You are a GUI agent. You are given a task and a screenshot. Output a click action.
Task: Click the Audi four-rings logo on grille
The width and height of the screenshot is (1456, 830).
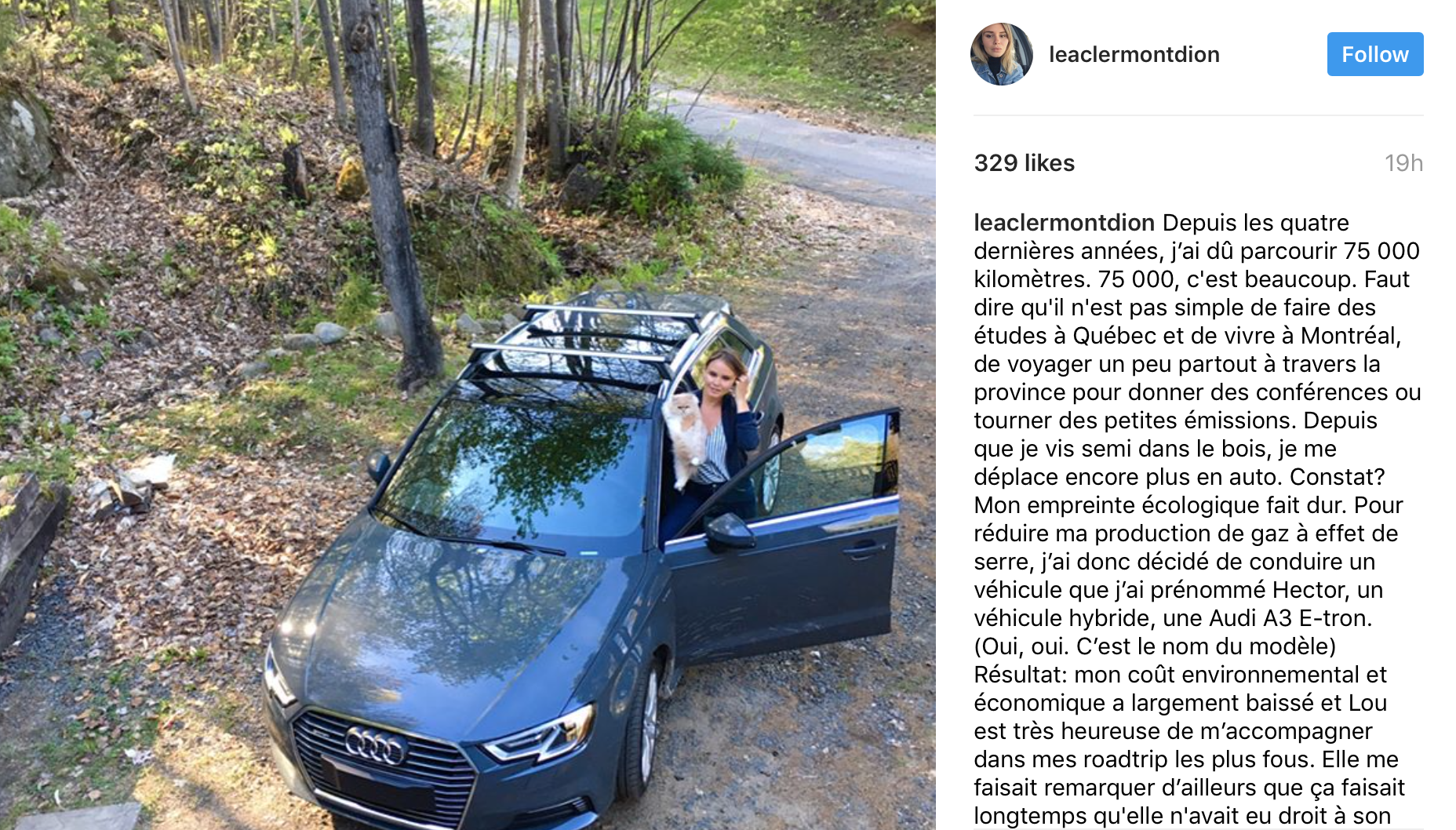[x=376, y=745]
